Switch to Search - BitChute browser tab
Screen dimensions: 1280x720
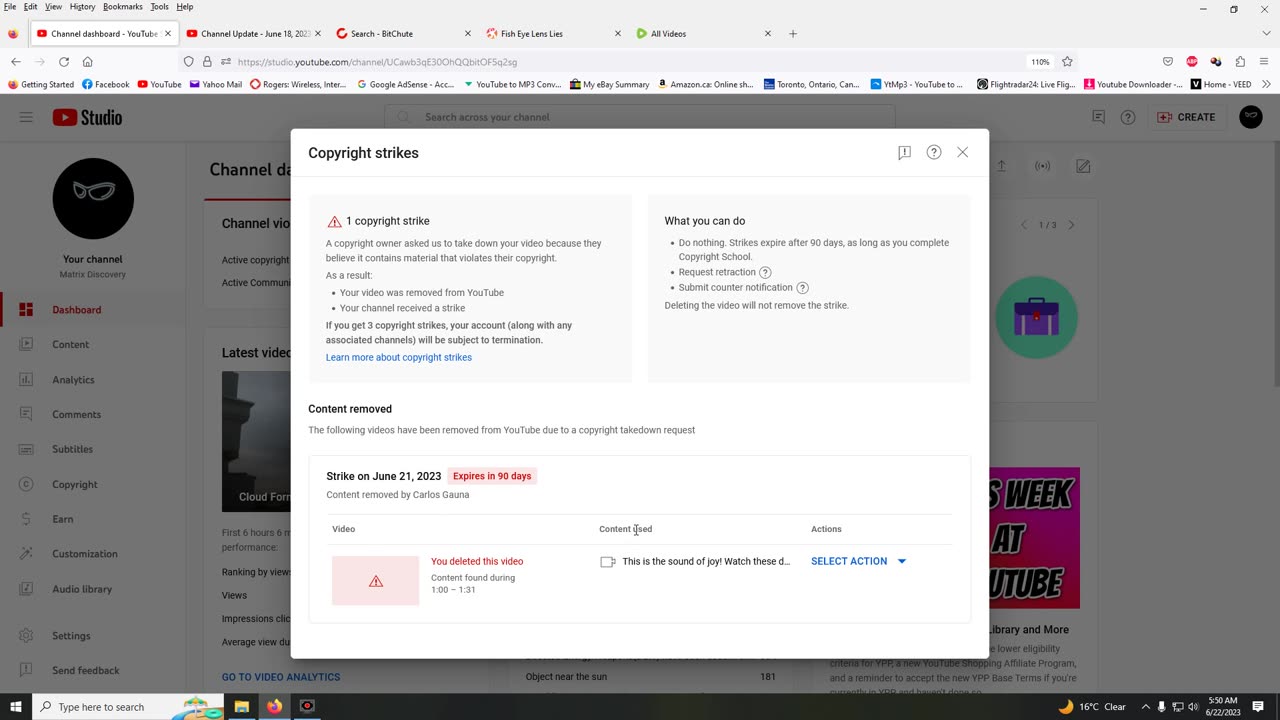click(x=403, y=34)
